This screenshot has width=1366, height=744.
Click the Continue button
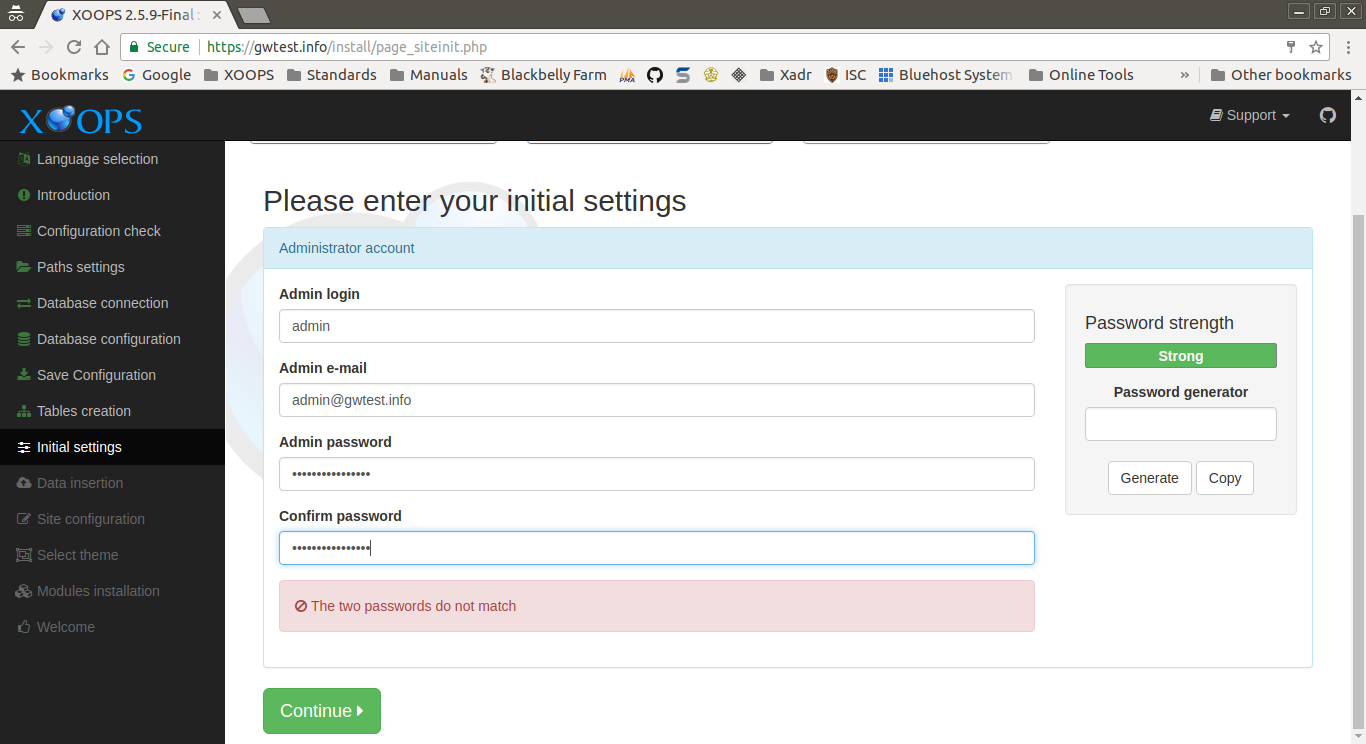click(x=321, y=710)
